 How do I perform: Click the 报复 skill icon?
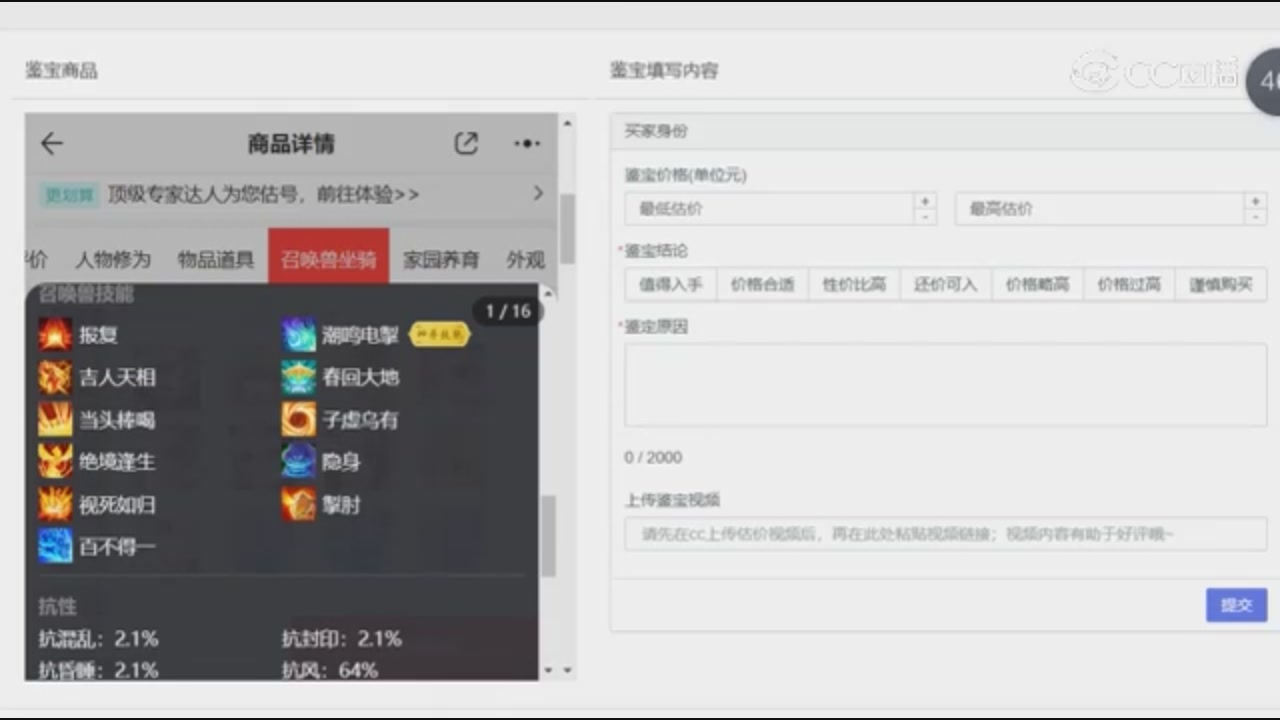click(55, 335)
